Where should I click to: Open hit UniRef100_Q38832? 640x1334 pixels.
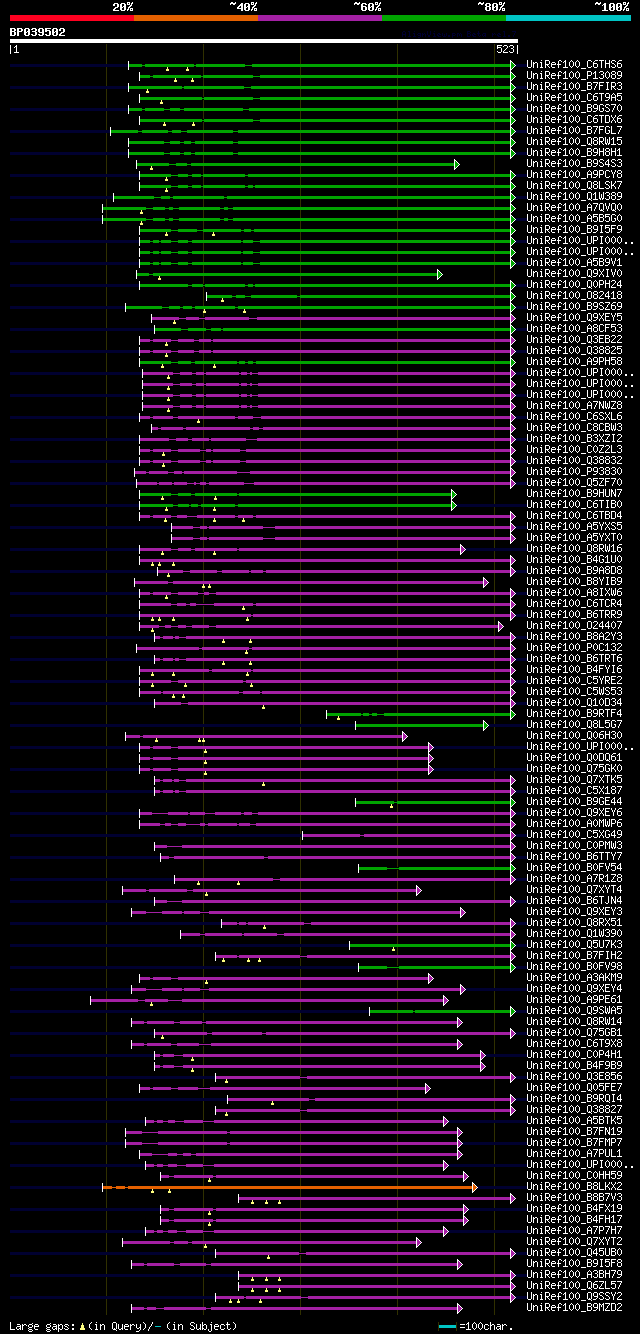574,460
